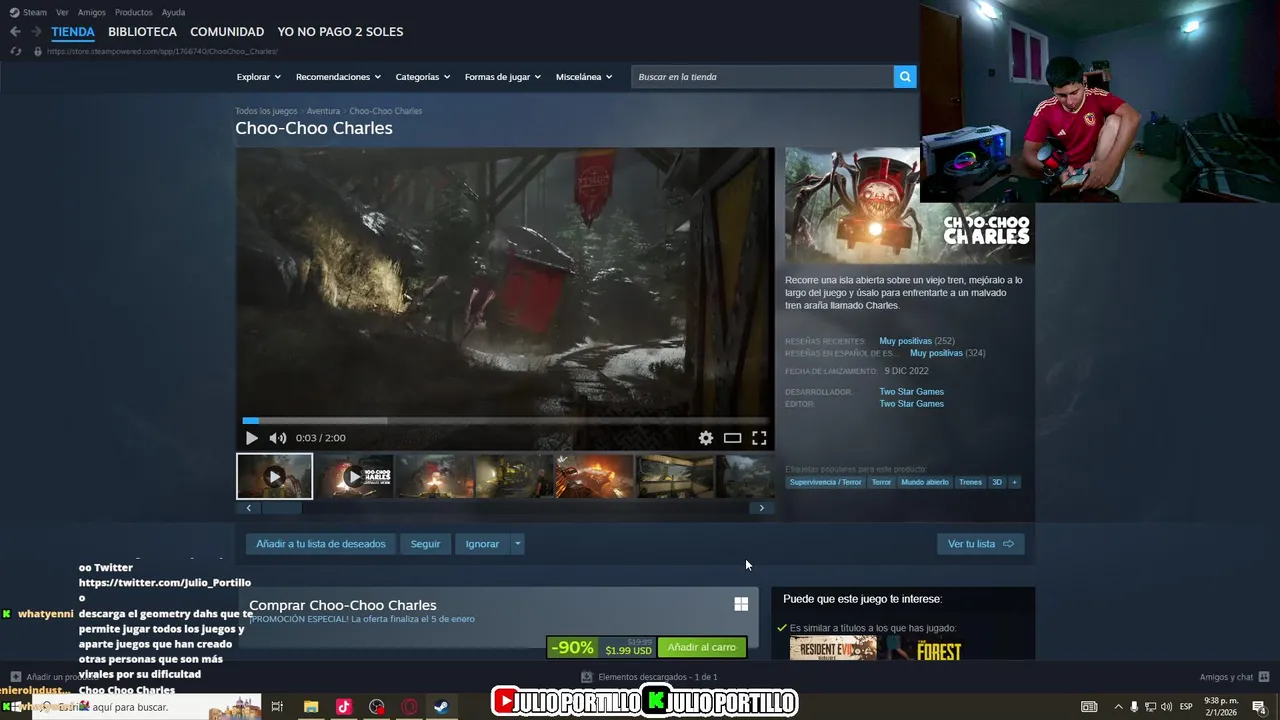
Task: Expand the Recomendaciones dropdown menu
Action: (338, 77)
